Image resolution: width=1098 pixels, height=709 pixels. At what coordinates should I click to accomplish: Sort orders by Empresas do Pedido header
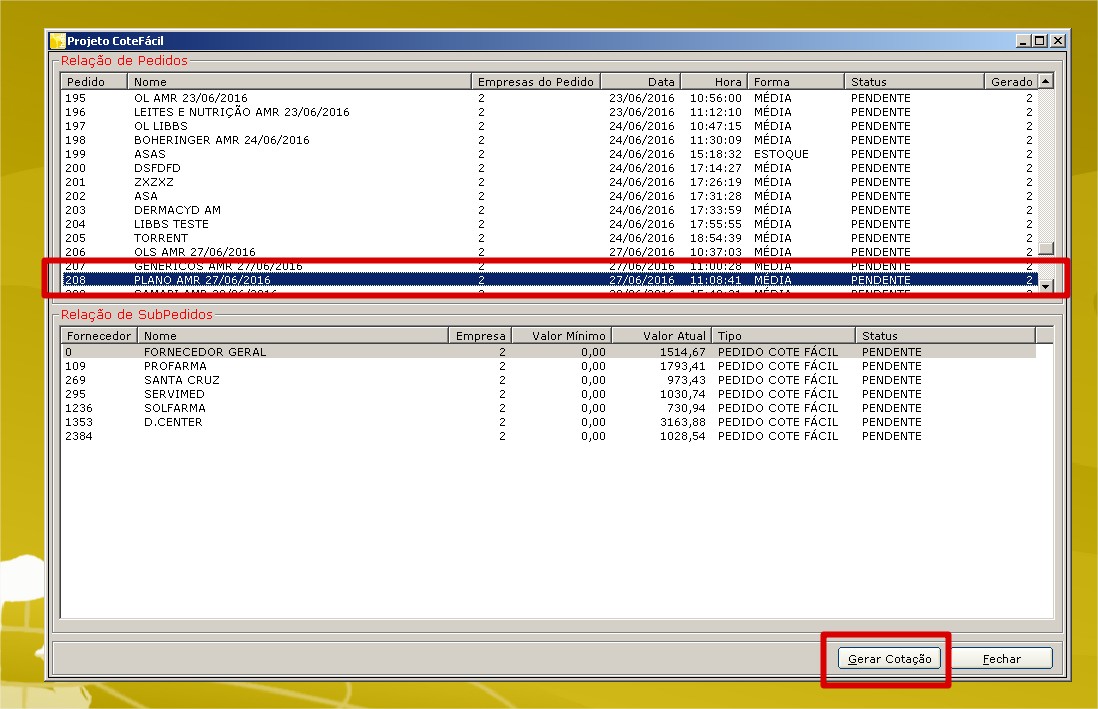pyautogui.click(x=535, y=82)
